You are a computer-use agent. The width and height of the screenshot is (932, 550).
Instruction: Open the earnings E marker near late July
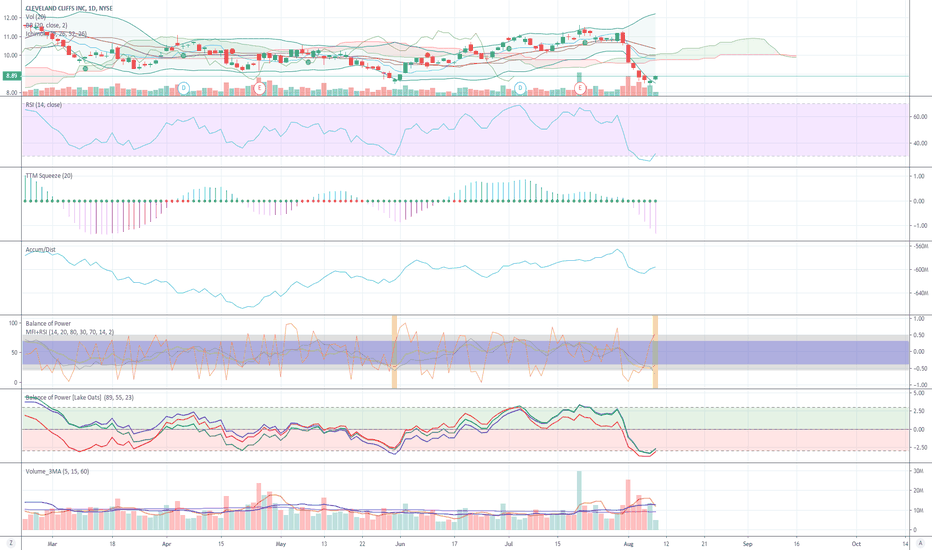(580, 88)
